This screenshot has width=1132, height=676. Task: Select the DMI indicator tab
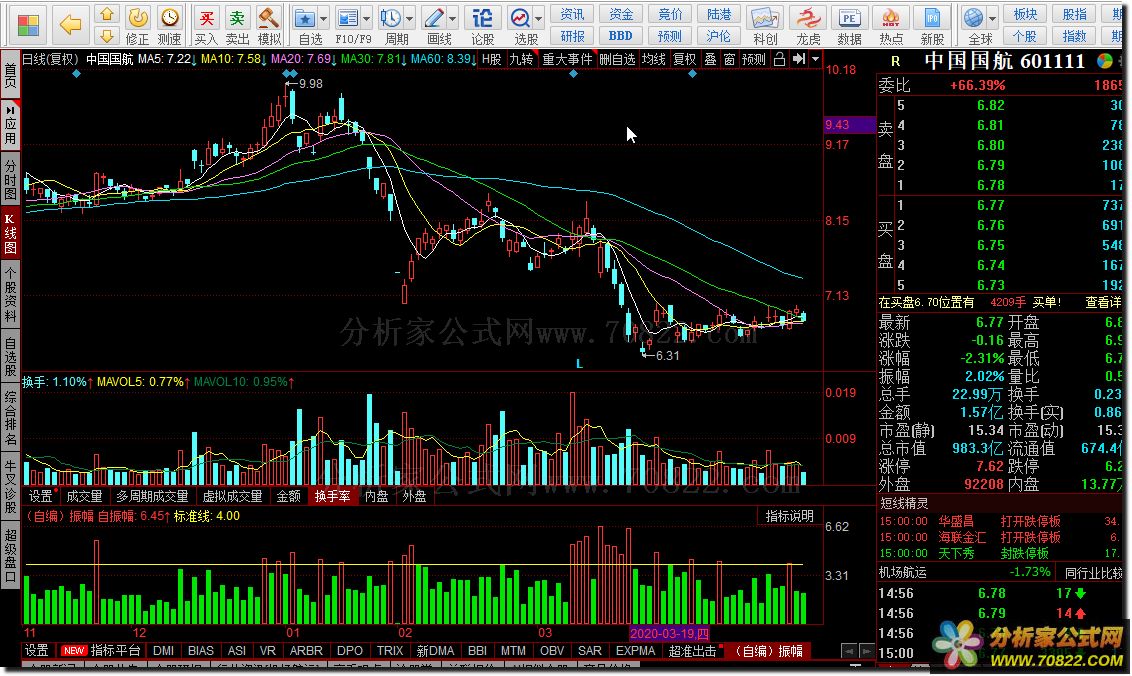pyautogui.click(x=164, y=651)
